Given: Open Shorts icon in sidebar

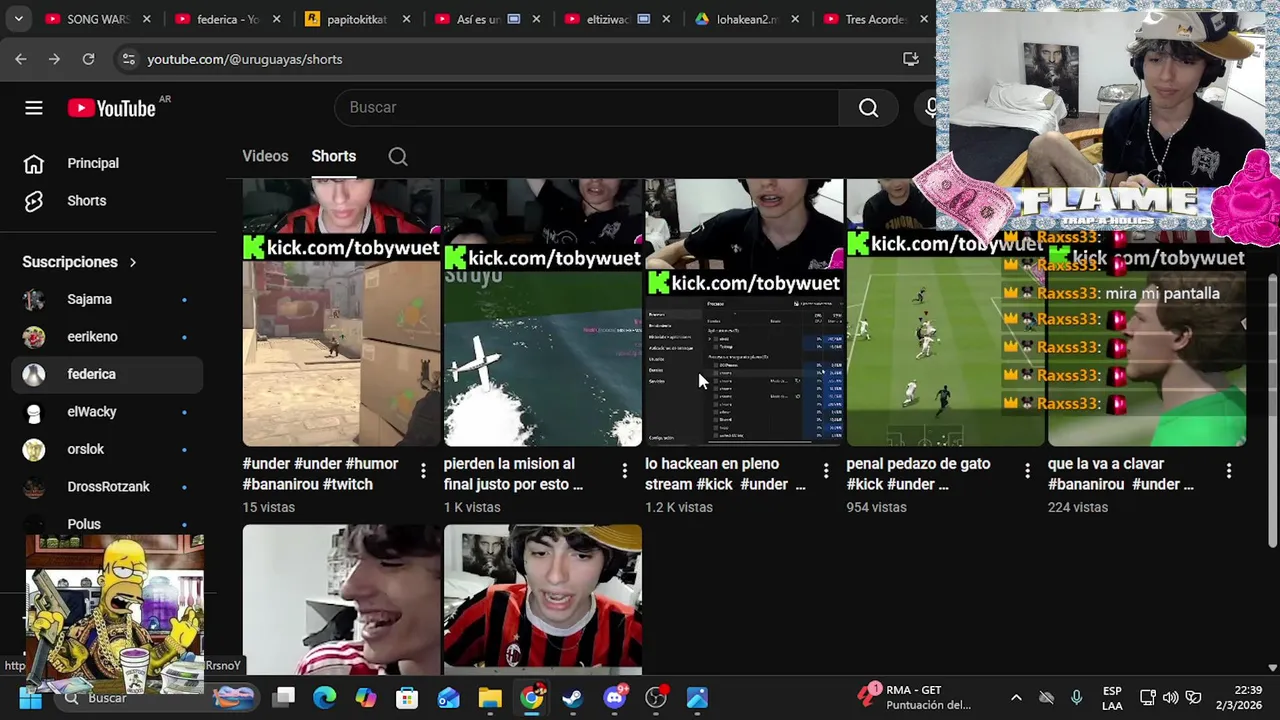Looking at the screenshot, I should pyautogui.click(x=34, y=201).
